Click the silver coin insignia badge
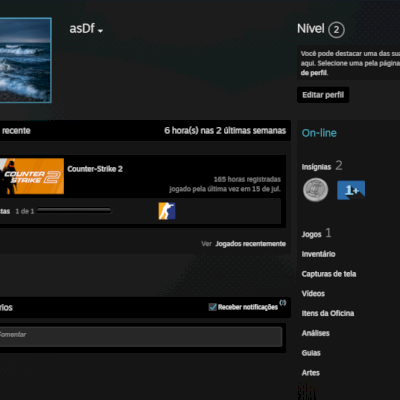The width and height of the screenshot is (400, 400). coord(315,190)
